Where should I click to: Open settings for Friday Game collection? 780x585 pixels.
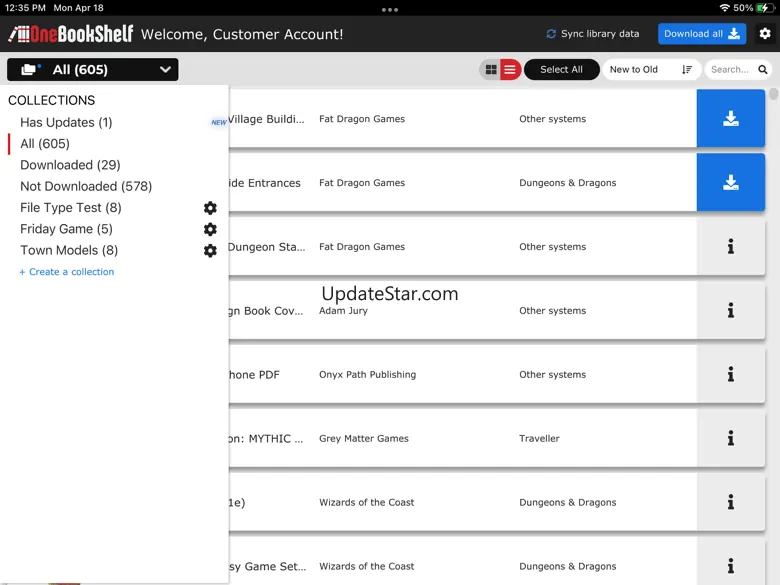(x=210, y=229)
